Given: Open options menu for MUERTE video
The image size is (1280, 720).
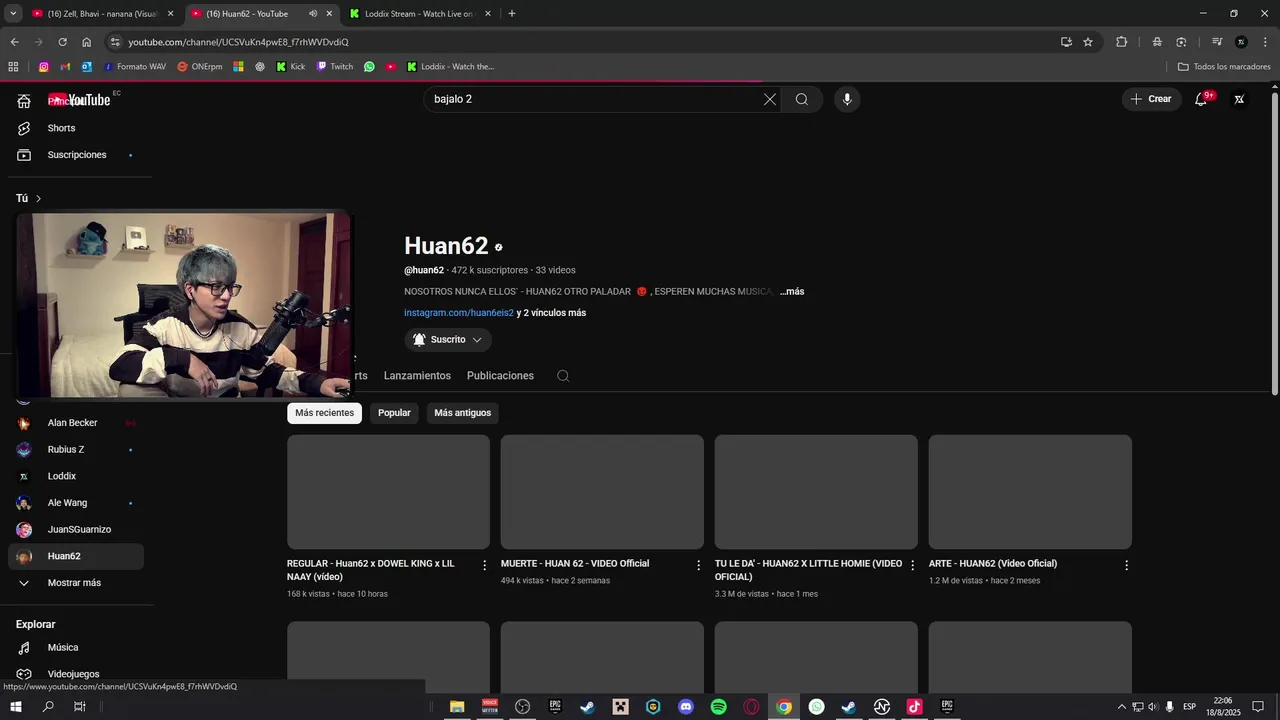Looking at the screenshot, I should point(699,565).
